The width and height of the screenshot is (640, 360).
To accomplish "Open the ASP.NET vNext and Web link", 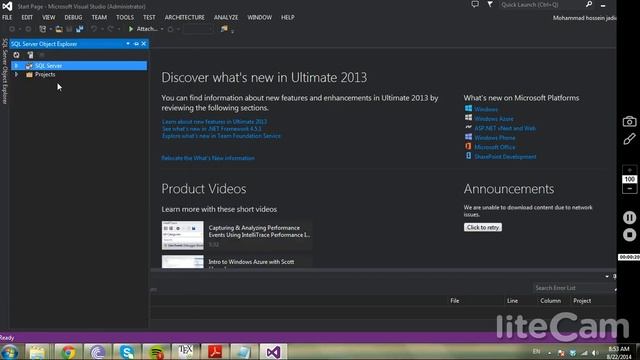I will (505, 128).
